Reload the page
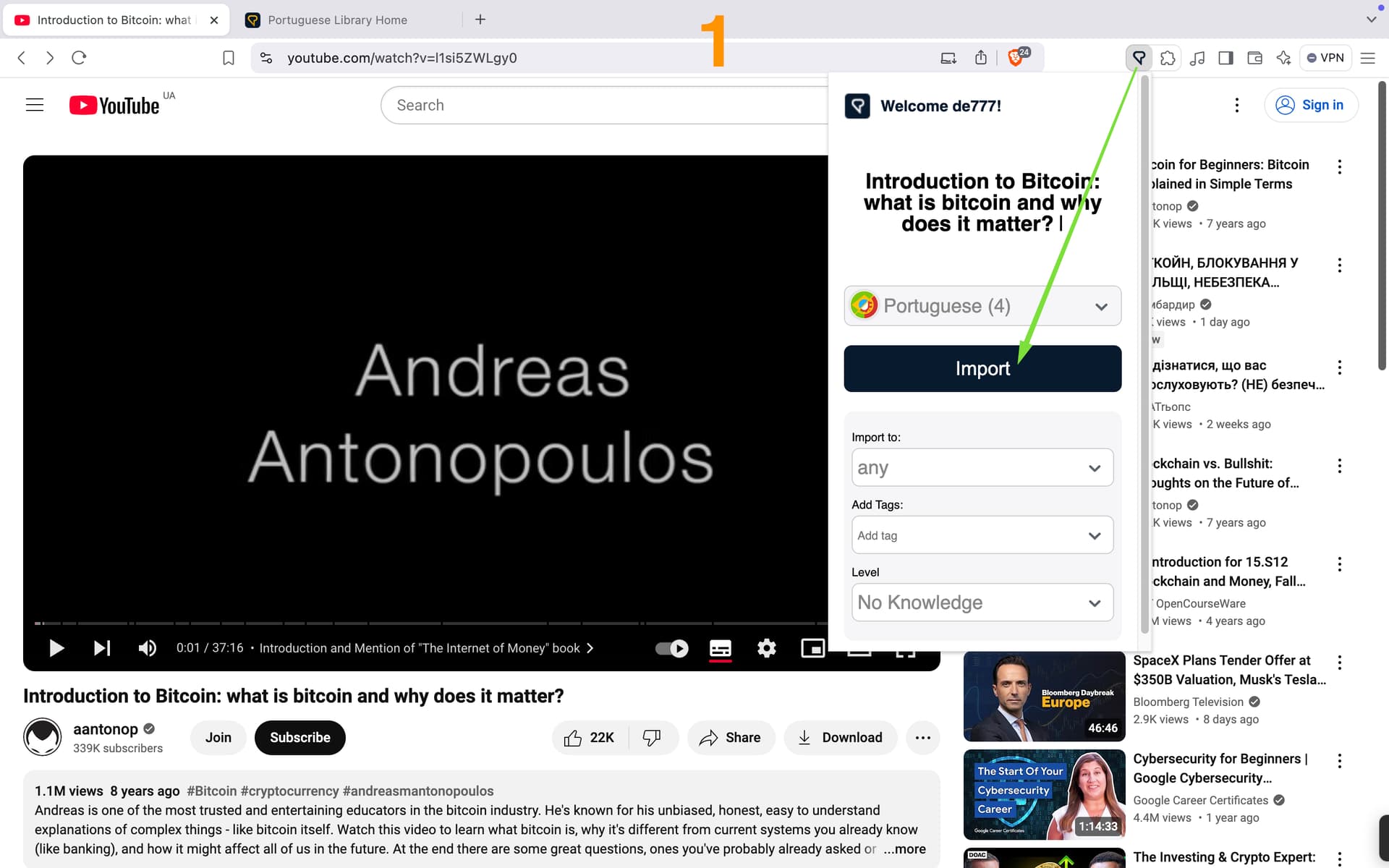The height and width of the screenshot is (868, 1389). click(x=79, y=58)
